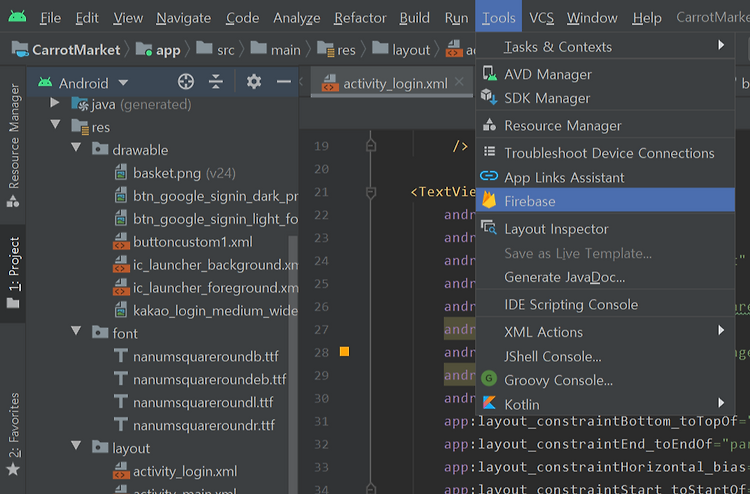Viewport: 750px width, 494px height.
Task: Click the Troubleshoot Device Connections list icon
Action: pos(489,152)
